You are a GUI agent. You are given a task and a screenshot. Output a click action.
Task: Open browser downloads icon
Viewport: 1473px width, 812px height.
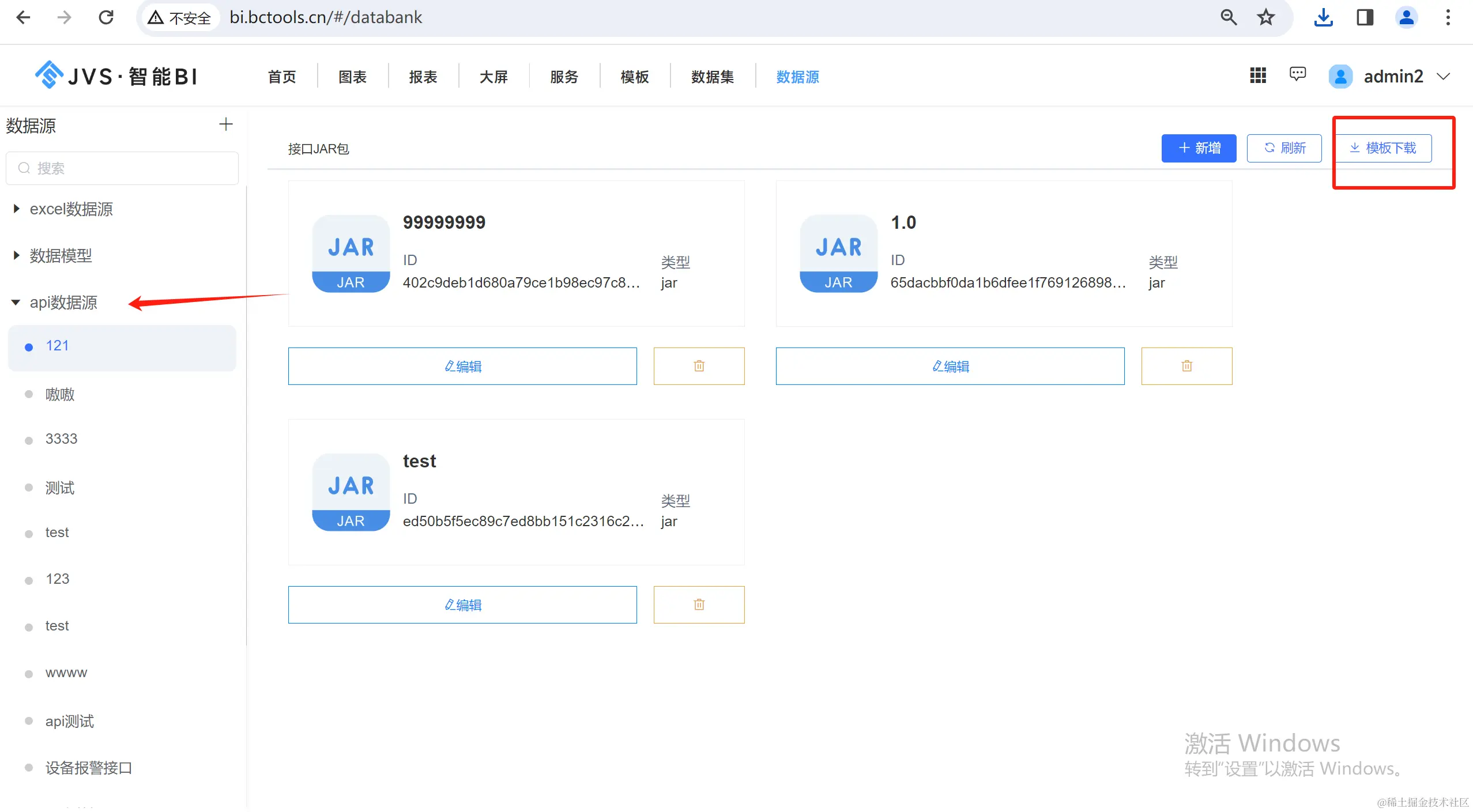click(x=1323, y=17)
